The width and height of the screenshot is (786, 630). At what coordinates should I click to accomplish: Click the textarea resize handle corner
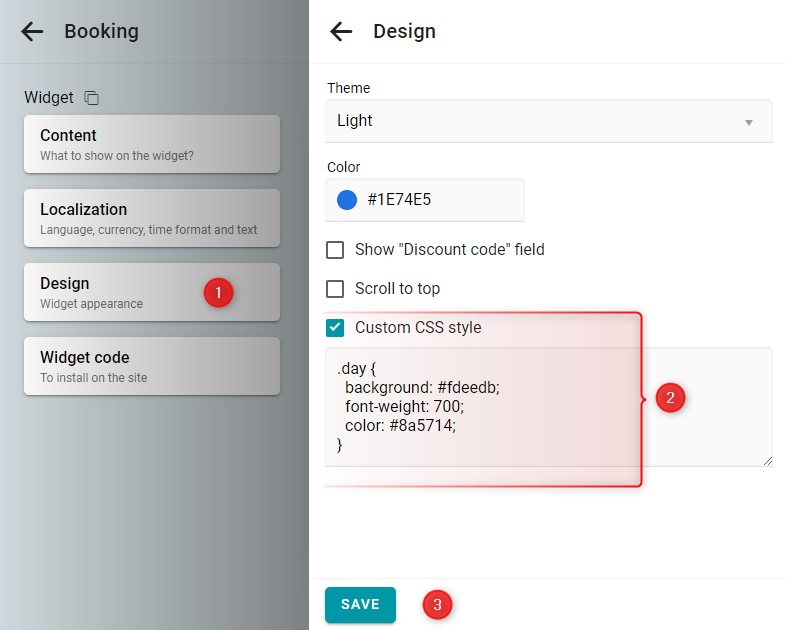click(x=767, y=461)
